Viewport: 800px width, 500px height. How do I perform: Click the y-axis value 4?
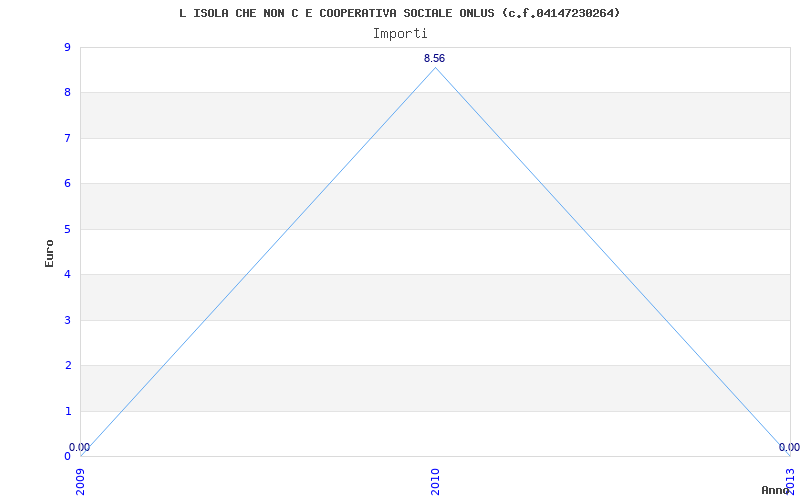67,274
